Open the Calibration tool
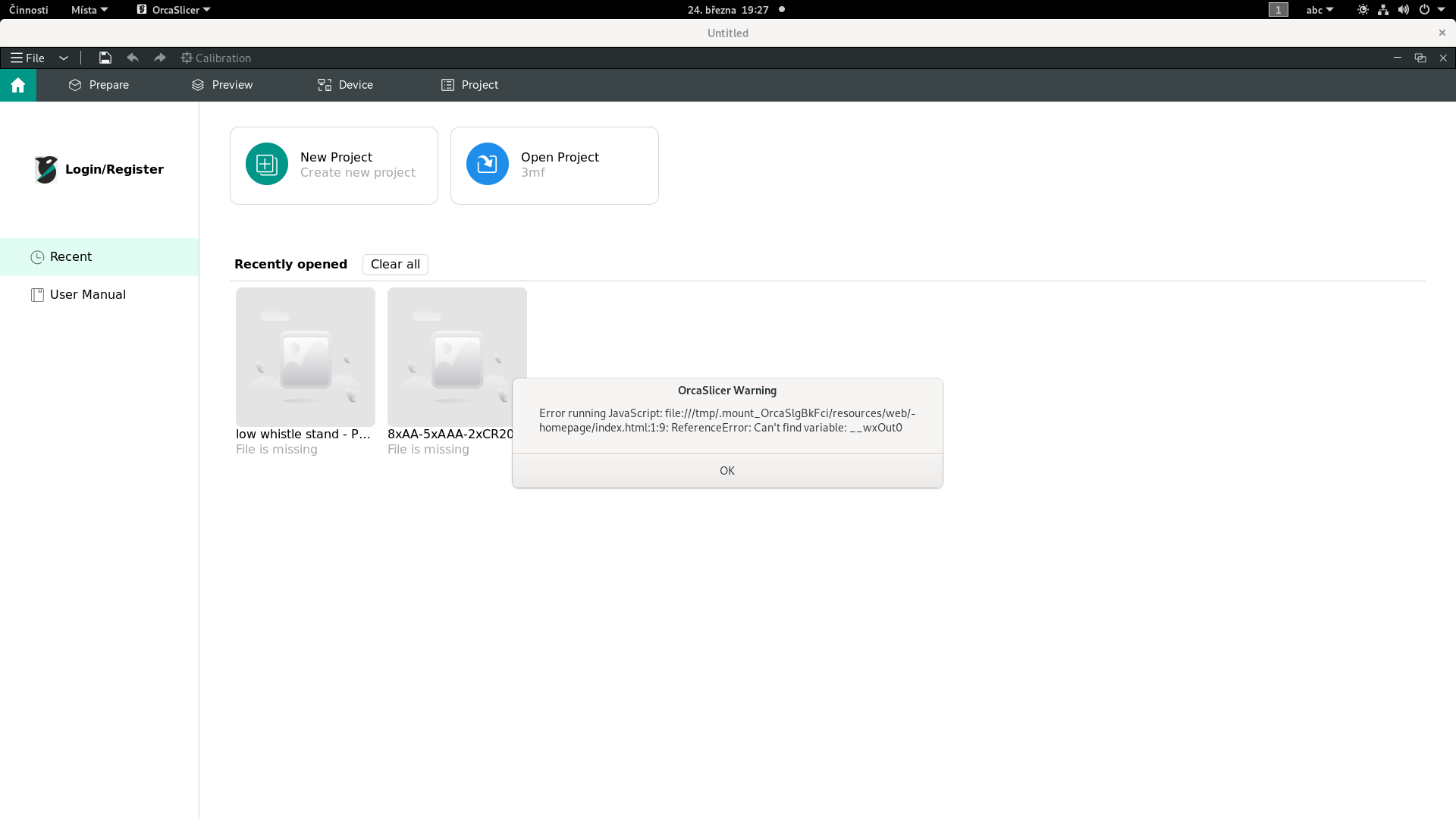Viewport: 1456px width, 819px height. click(216, 58)
